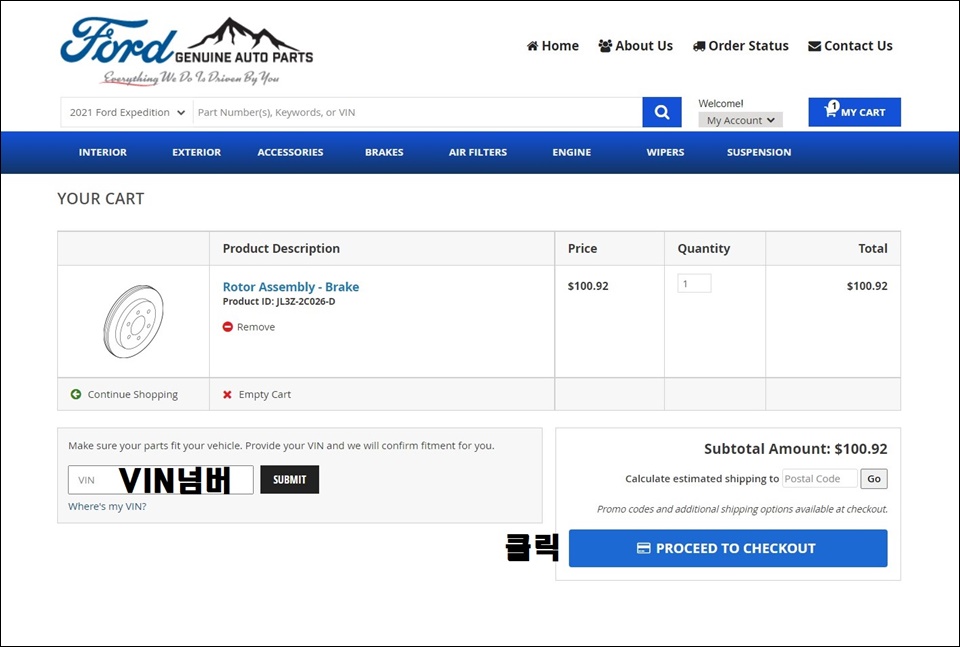Click the Empty Cart link

click(x=264, y=394)
